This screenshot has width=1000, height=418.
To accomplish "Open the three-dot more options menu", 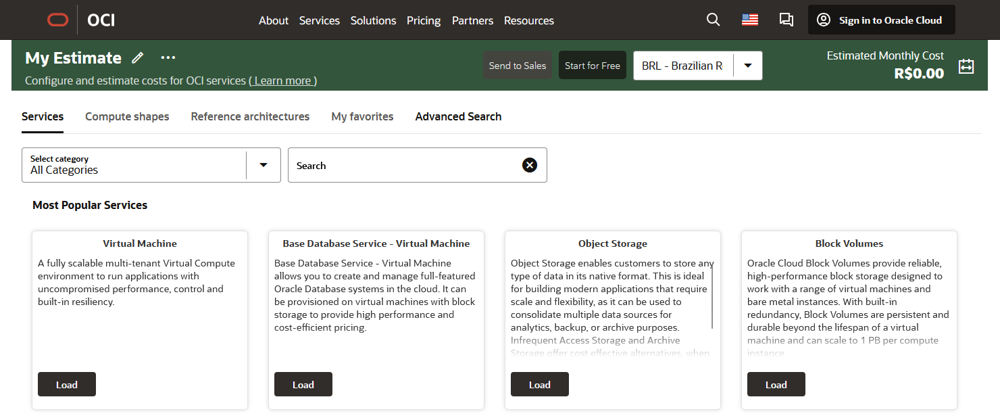I will (168, 58).
